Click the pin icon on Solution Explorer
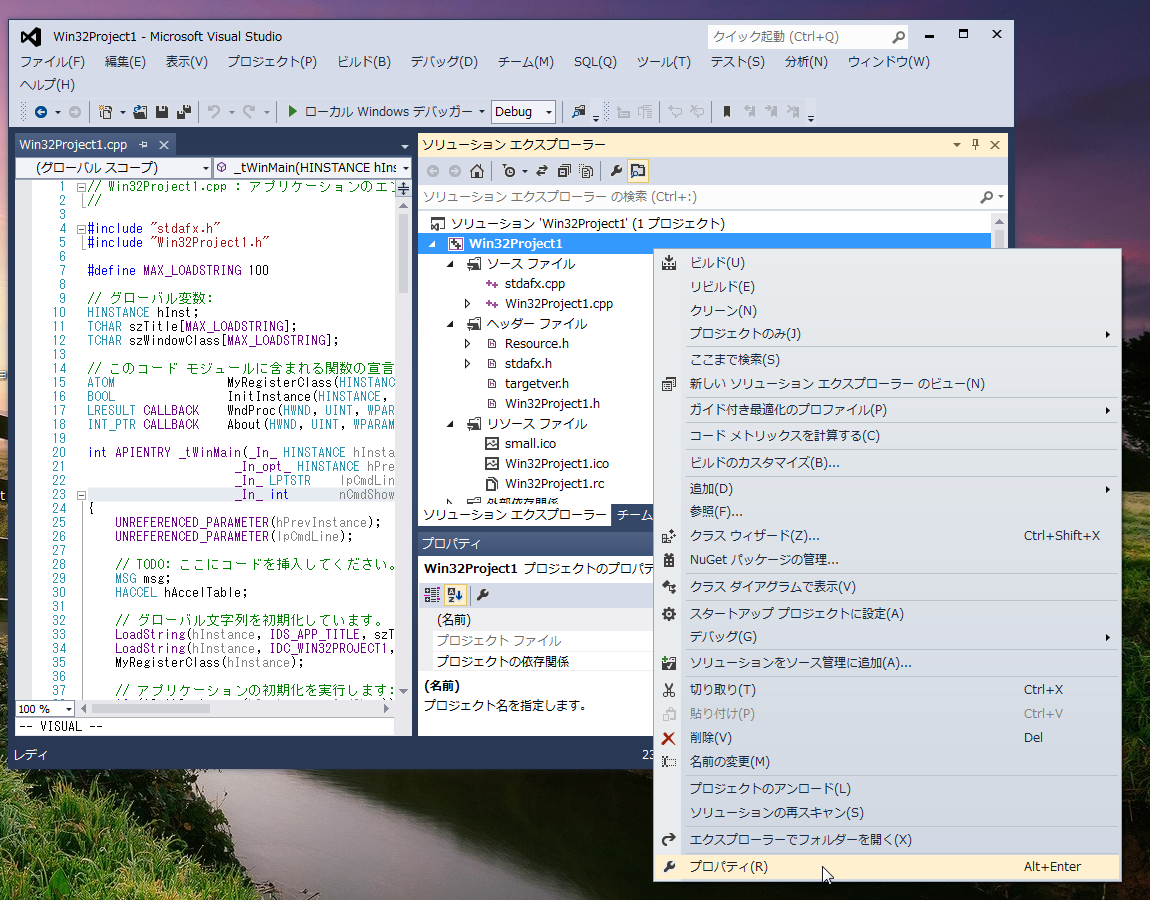The image size is (1150, 900). pos(975,144)
